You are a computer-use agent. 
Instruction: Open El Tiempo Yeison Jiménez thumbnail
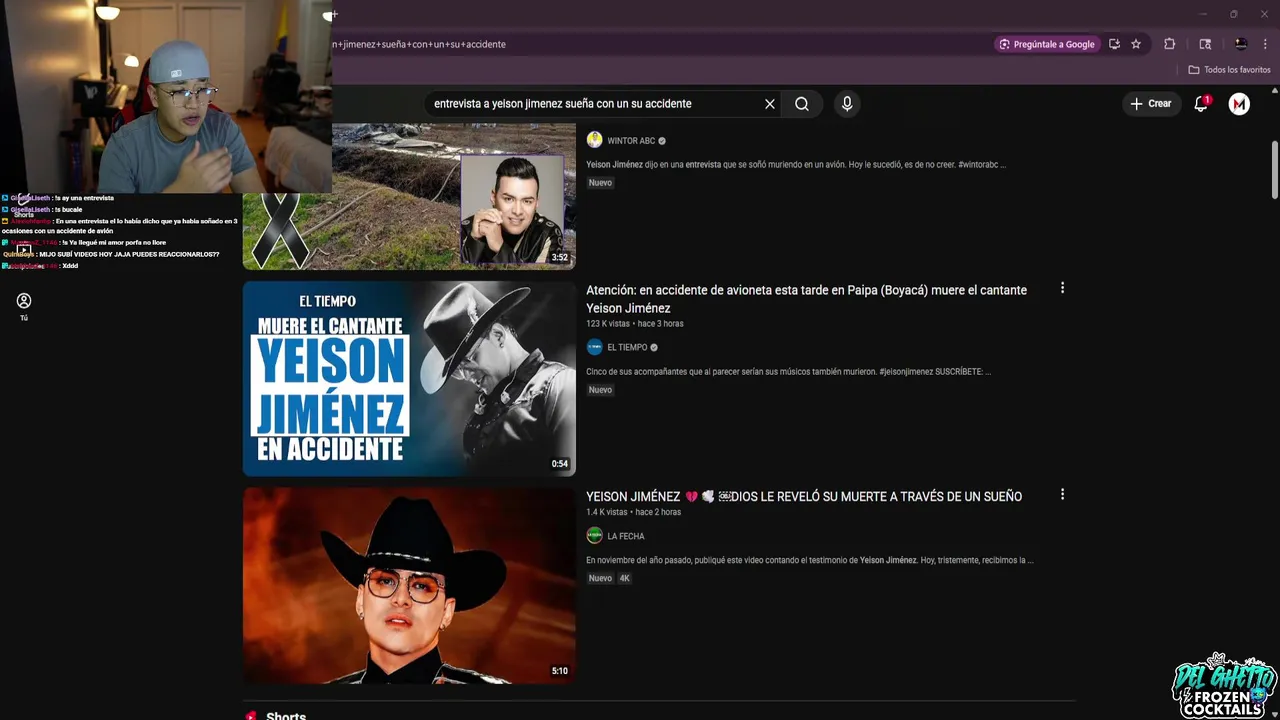point(409,378)
